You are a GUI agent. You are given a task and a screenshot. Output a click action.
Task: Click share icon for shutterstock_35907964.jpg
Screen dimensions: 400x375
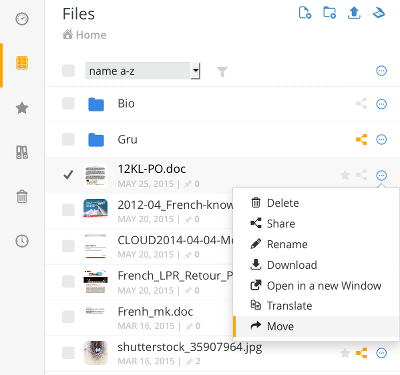362,353
